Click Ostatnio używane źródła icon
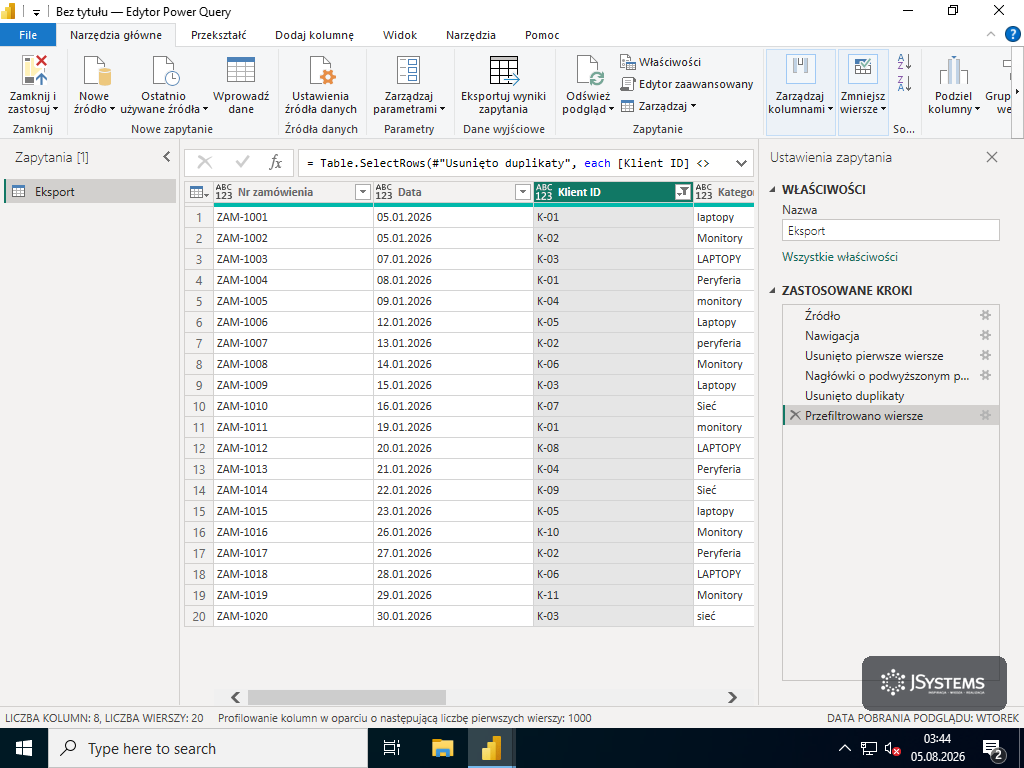 pyautogui.click(x=165, y=71)
